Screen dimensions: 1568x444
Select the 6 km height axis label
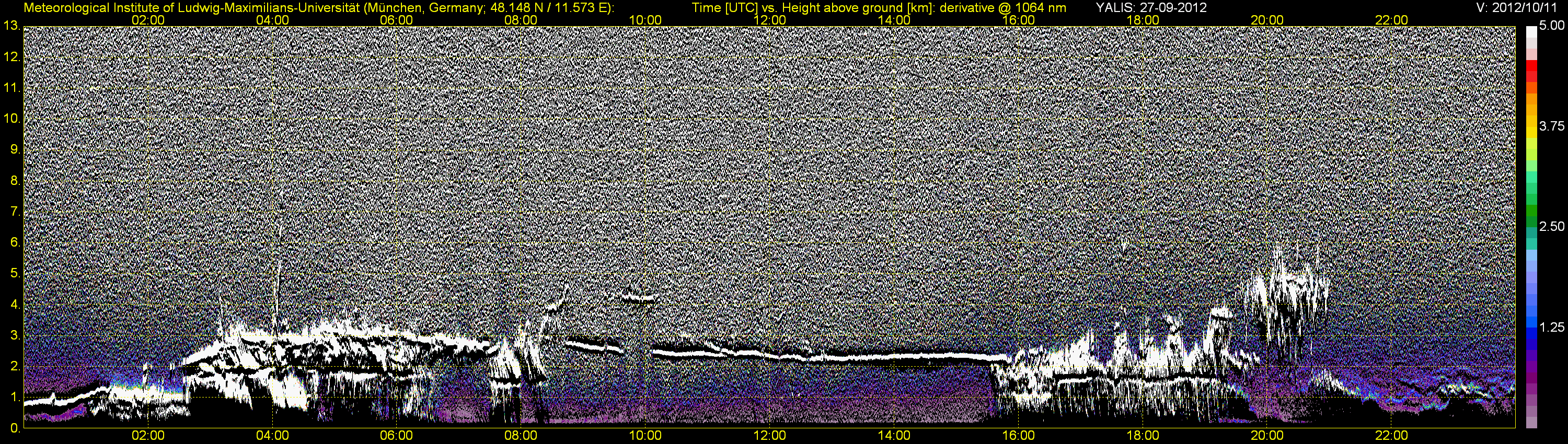15,243
